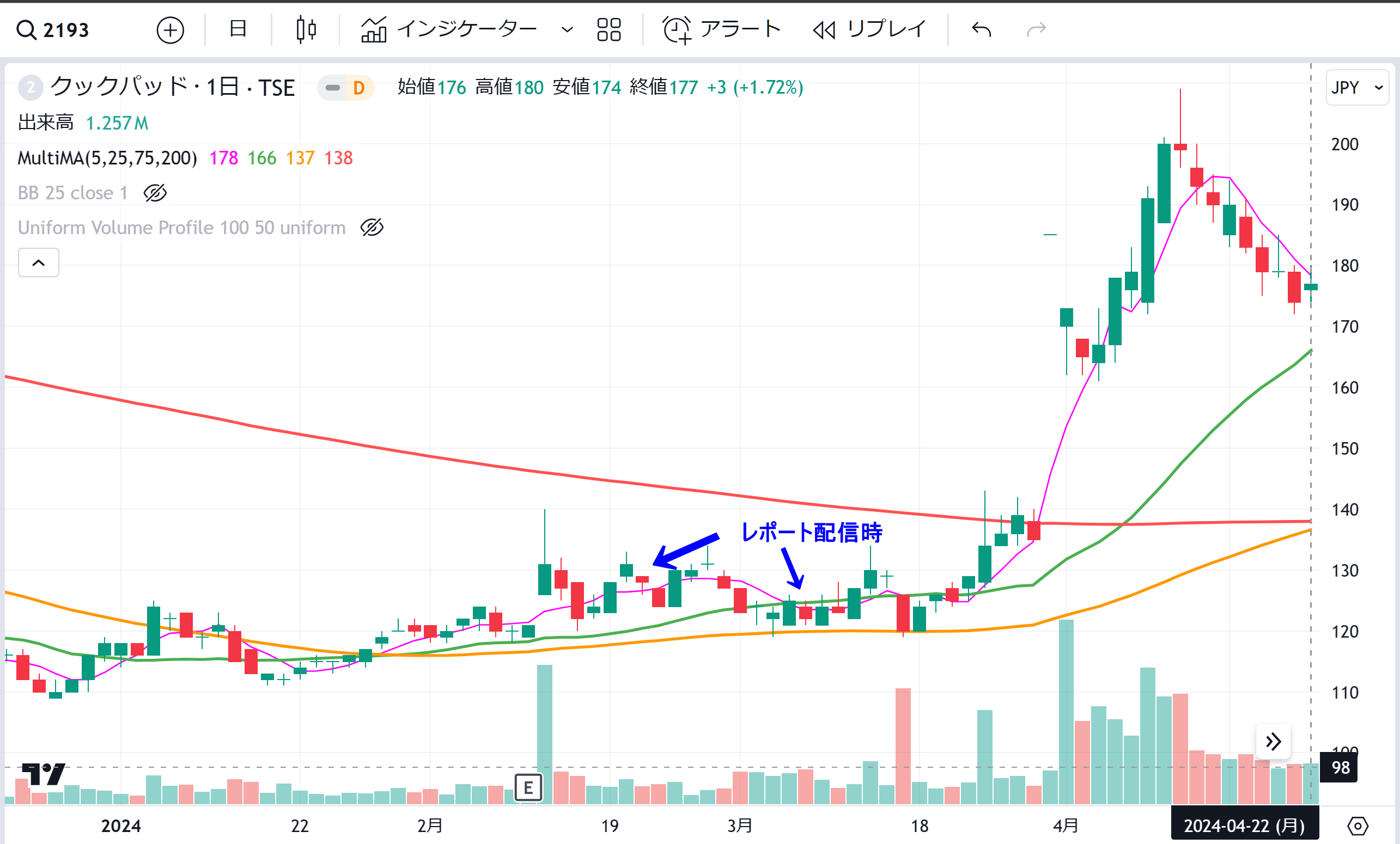Click the circled 2 badge beside symbol
The image size is (1400, 844).
pos(31,88)
